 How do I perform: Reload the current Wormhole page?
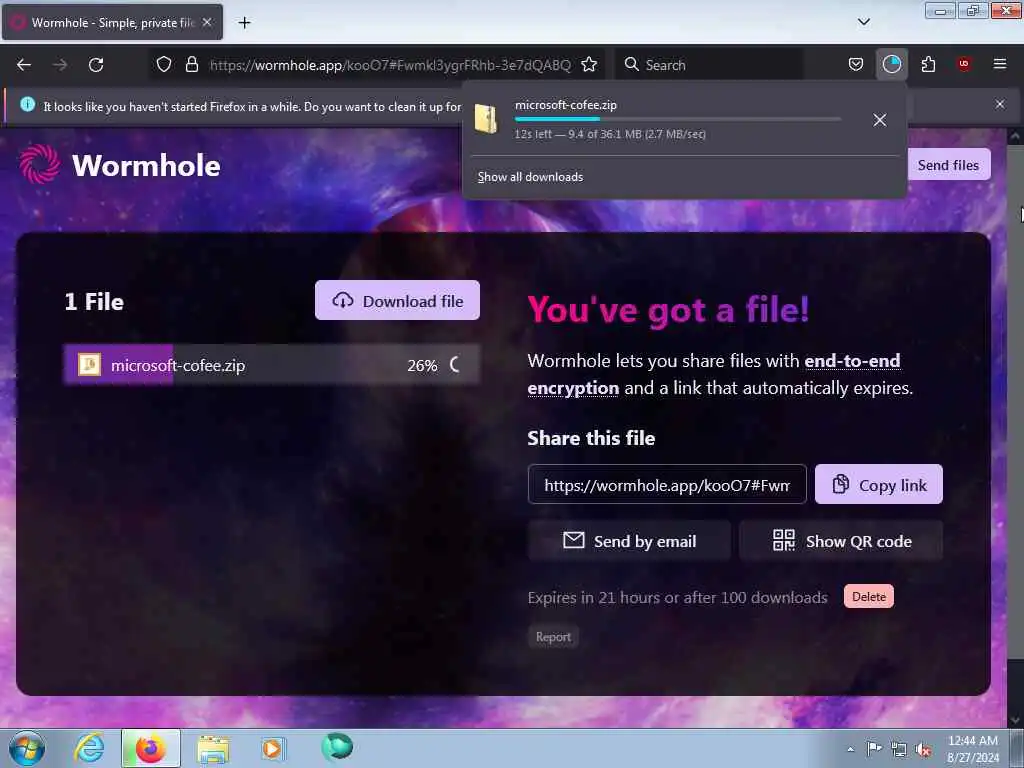[x=96, y=65]
